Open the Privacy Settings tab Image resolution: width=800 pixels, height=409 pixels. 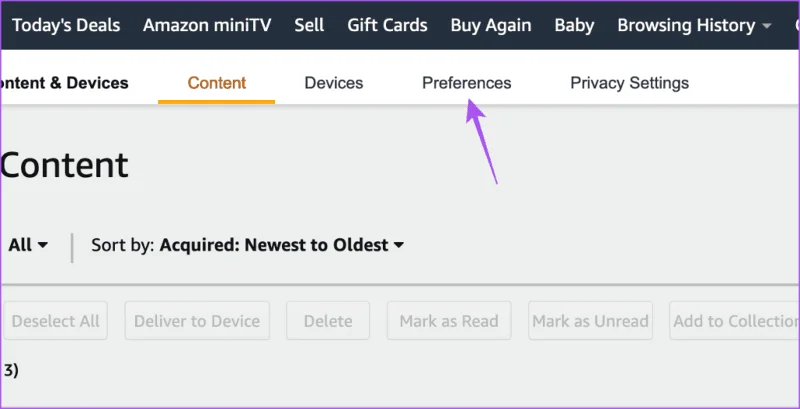pos(630,83)
